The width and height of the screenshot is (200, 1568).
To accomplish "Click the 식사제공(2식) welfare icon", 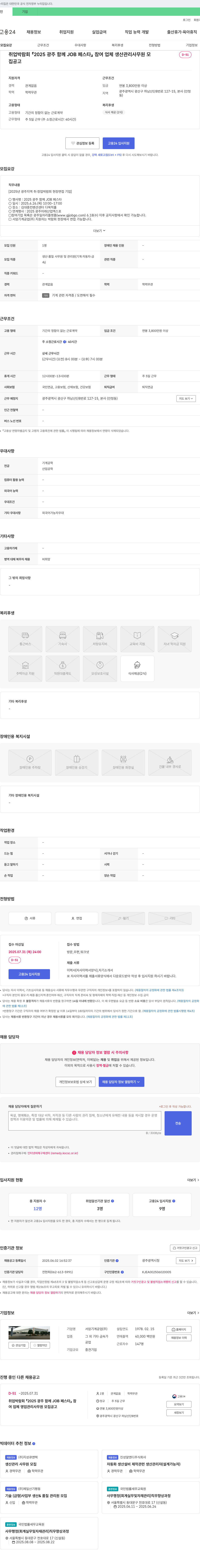I will tap(137, 668).
